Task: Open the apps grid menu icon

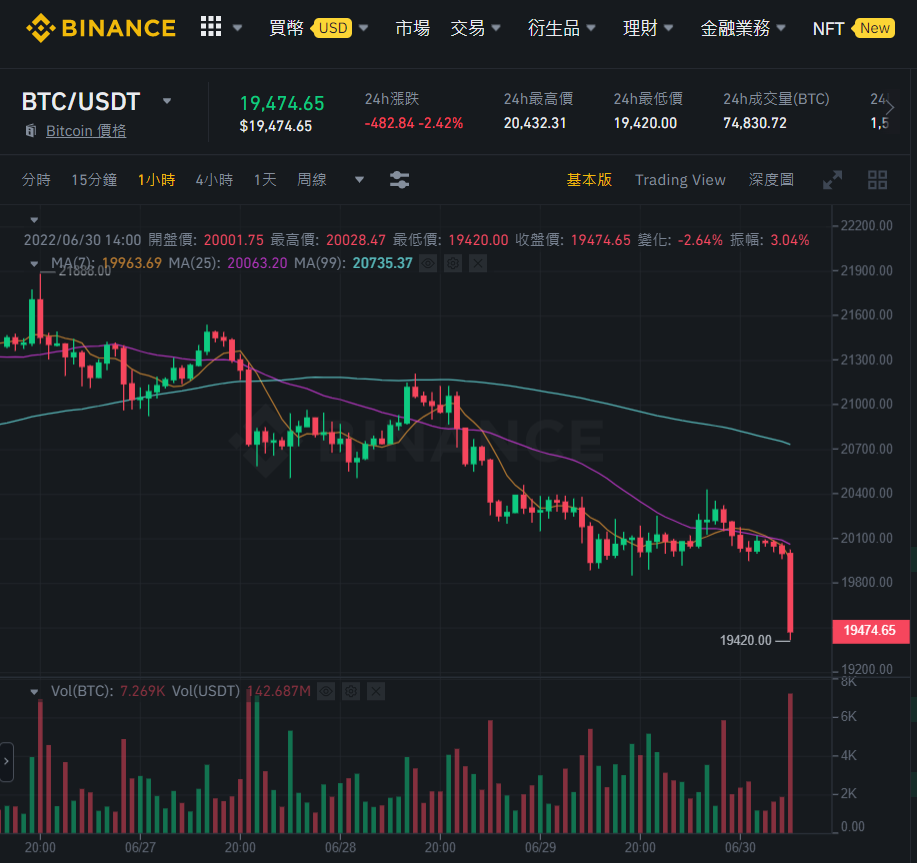Action: click(211, 27)
